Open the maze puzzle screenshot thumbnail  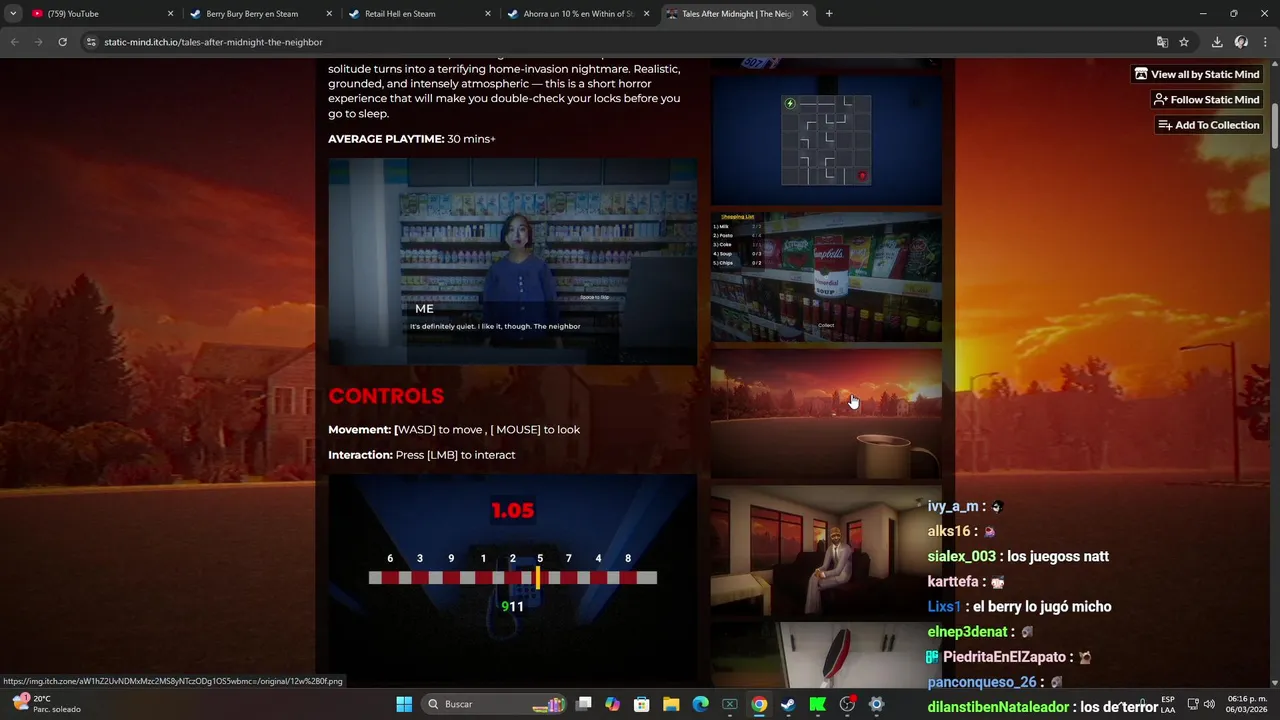[x=826, y=140]
